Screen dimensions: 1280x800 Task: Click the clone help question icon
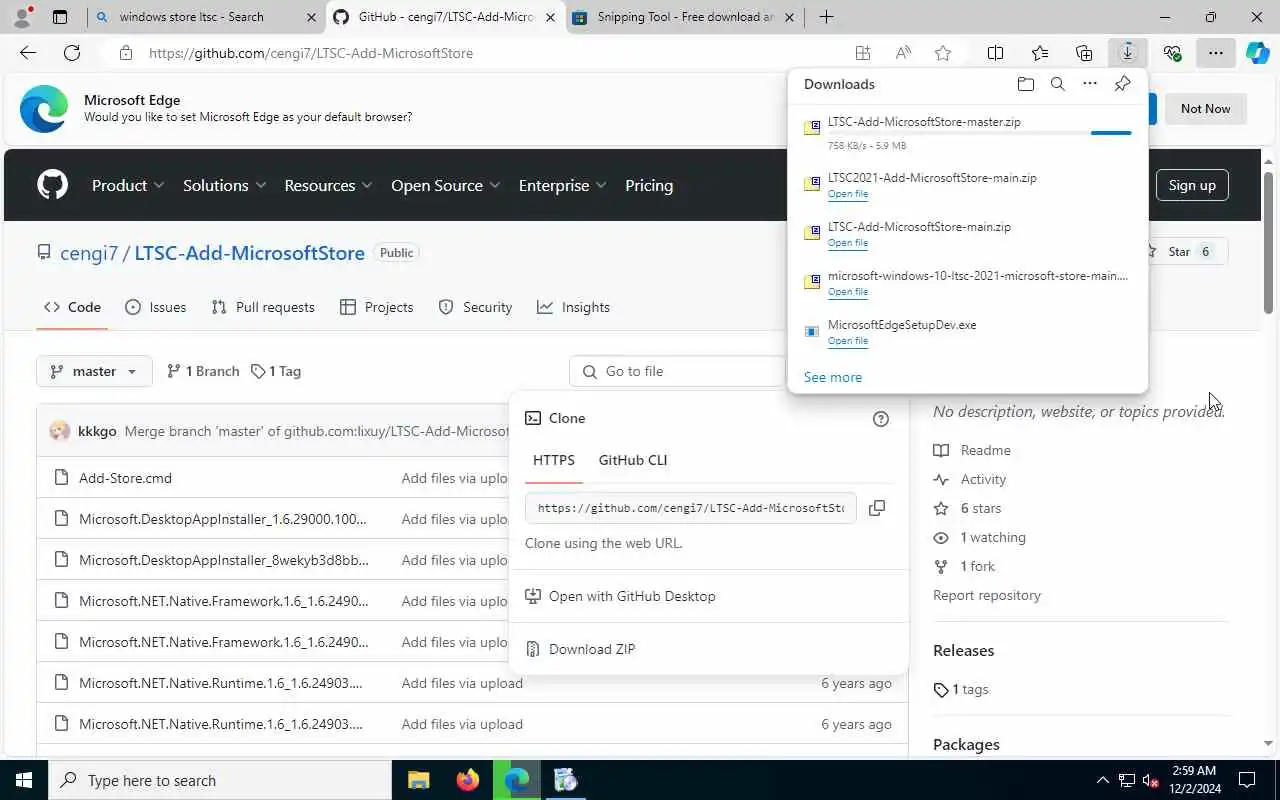(x=881, y=419)
